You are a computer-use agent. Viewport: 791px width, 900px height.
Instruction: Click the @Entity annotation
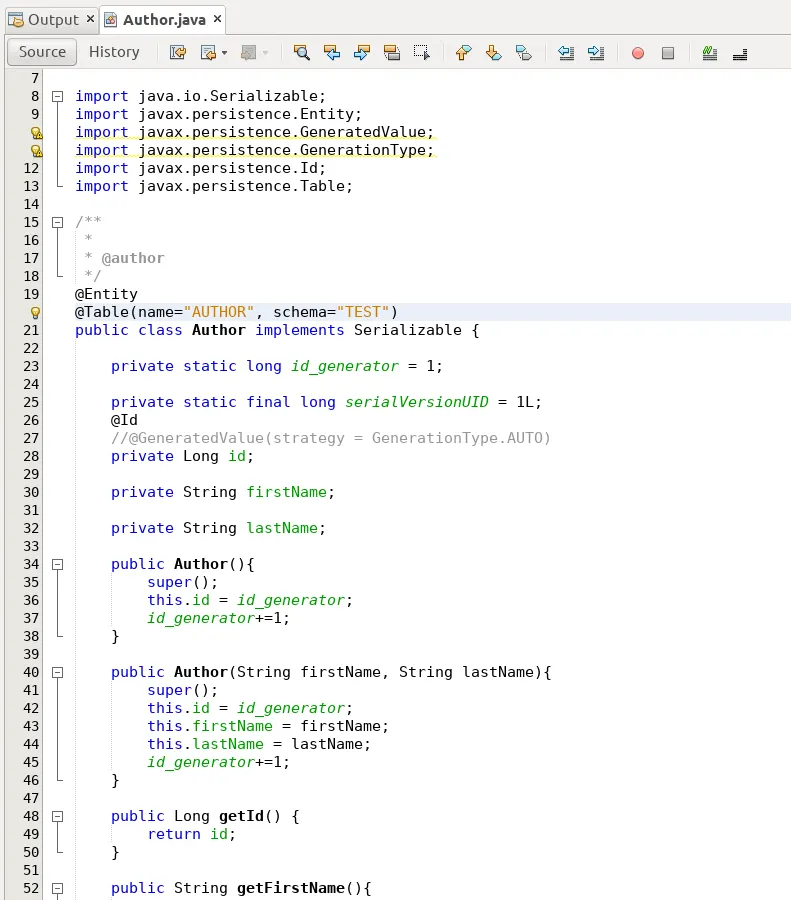click(x=106, y=294)
